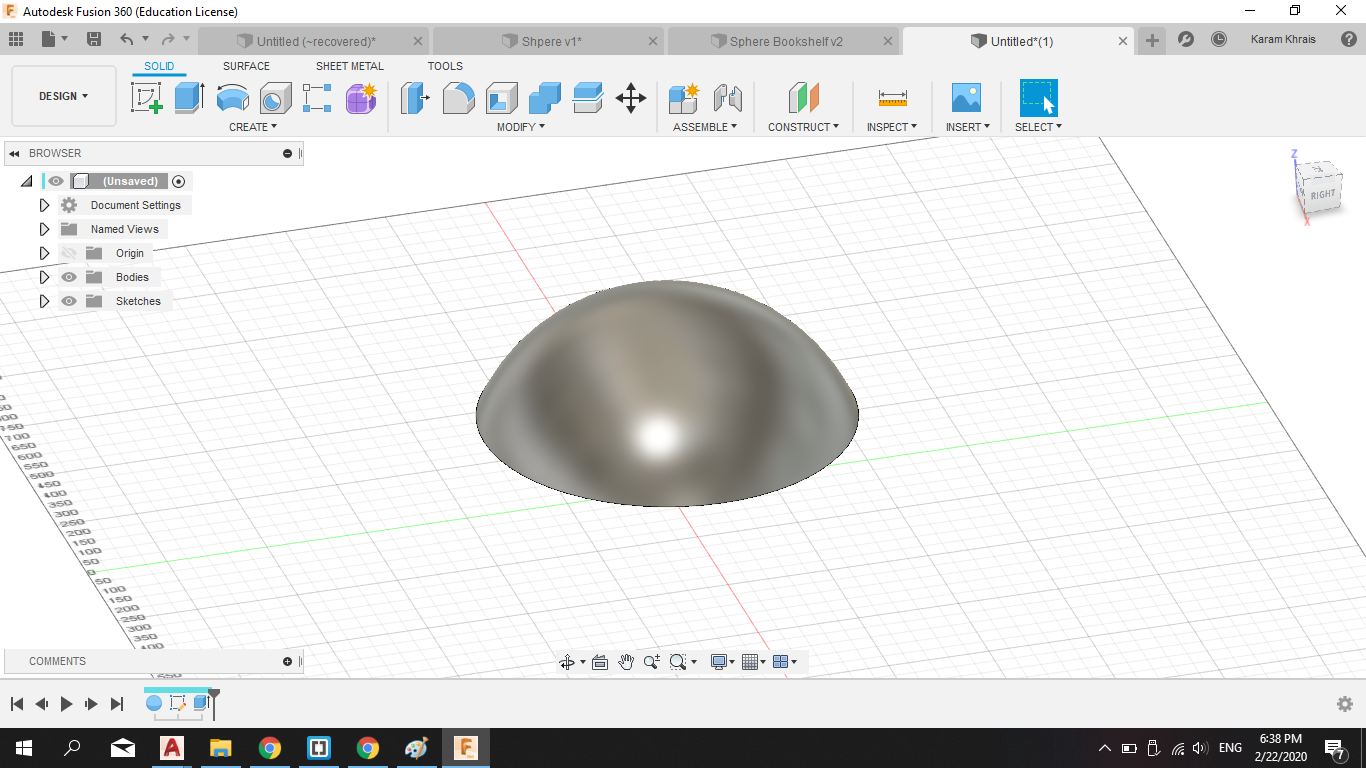Open the Karam Khrais account menu
This screenshot has width=1366, height=768.
tap(1283, 39)
